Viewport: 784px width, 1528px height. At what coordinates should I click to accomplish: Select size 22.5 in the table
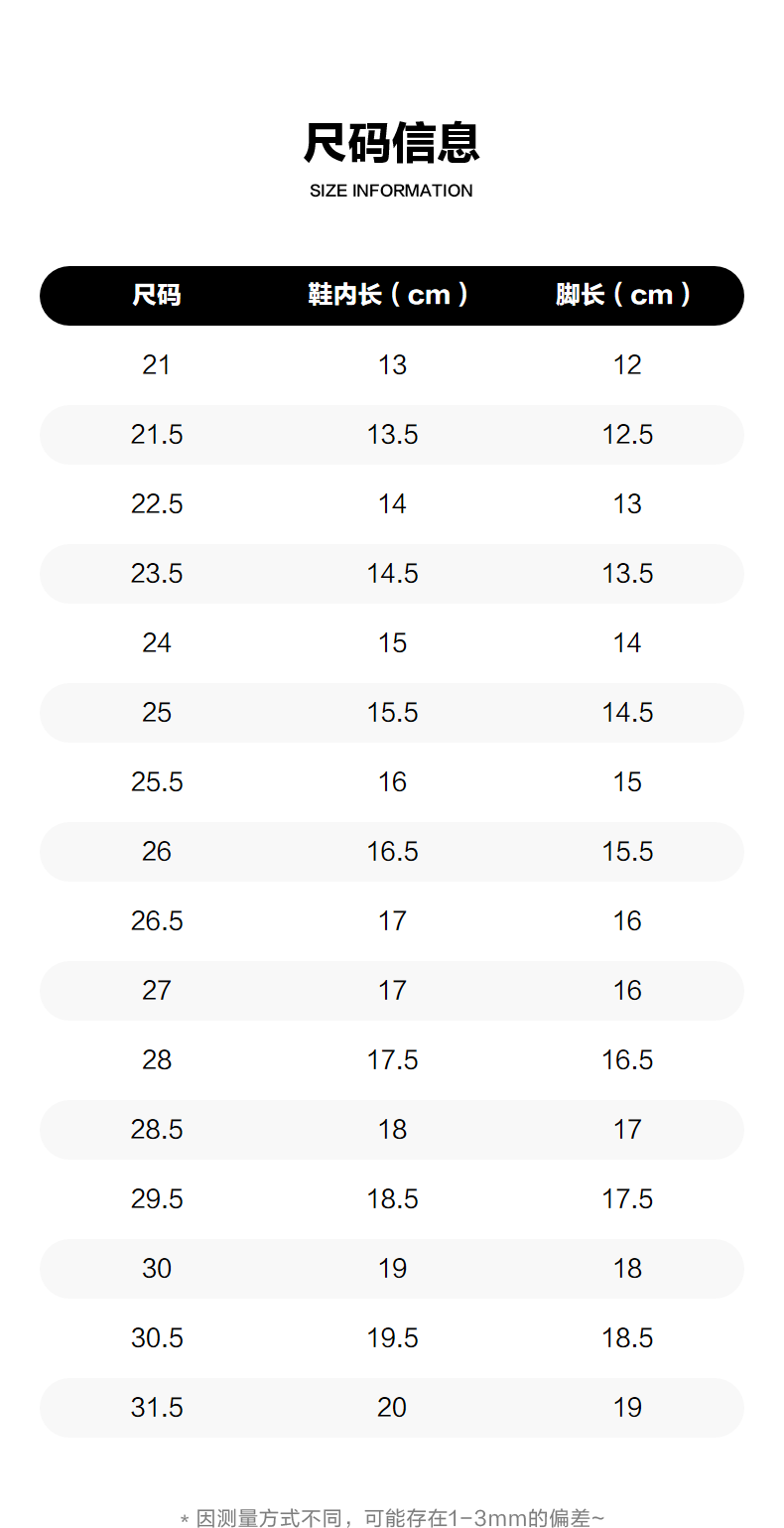pyautogui.click(x=157, y=504)
